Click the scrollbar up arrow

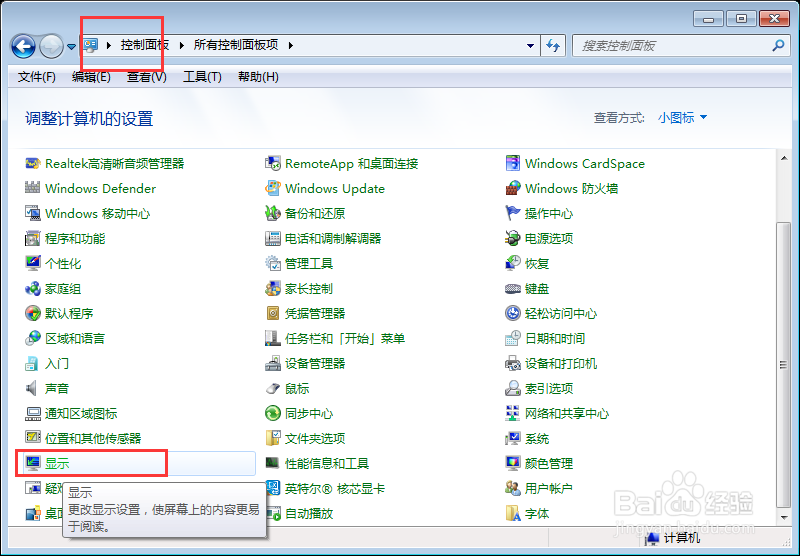click(784, 158)
